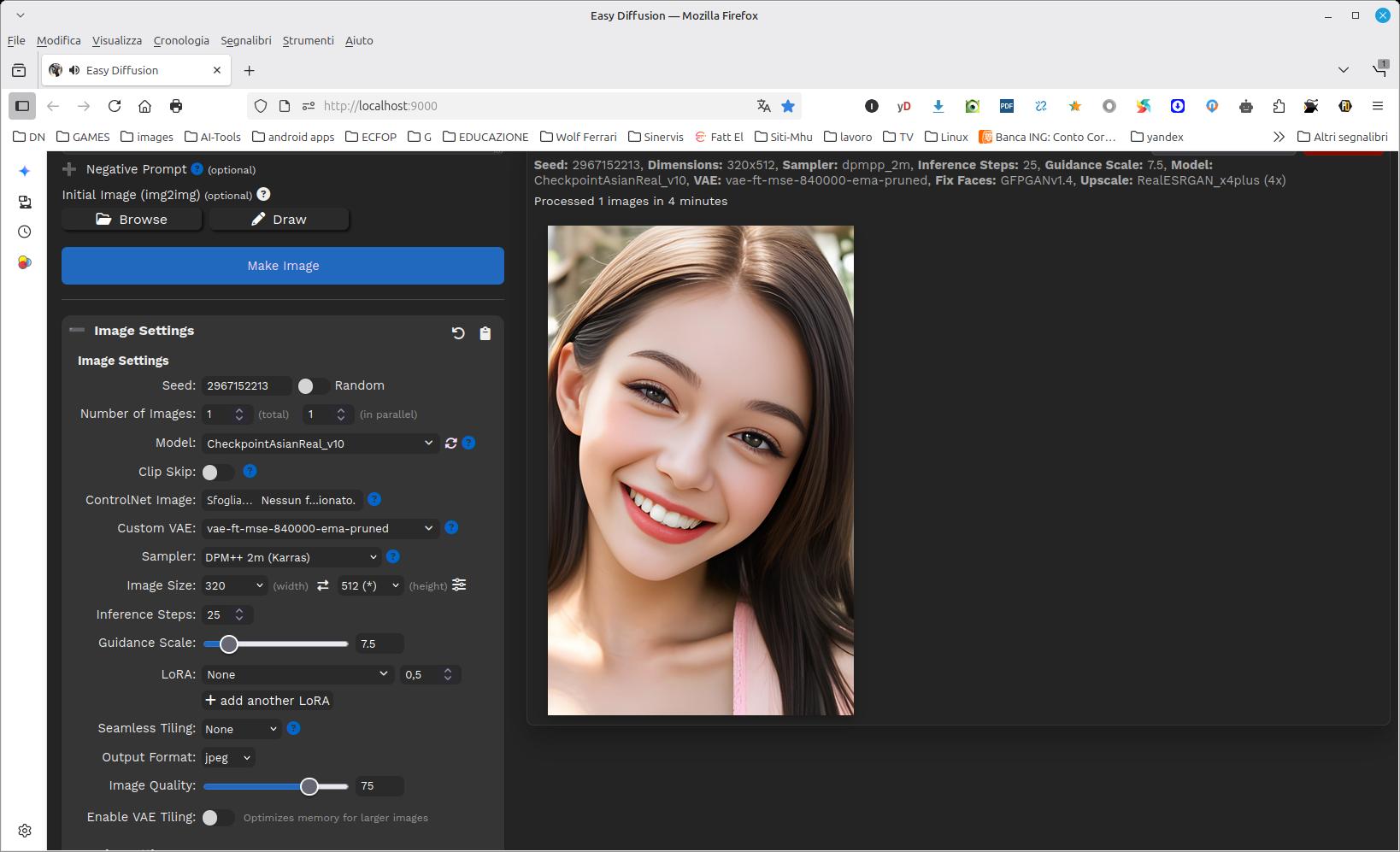Open custom image size settings icon
1400x852 pixels.
(x=459, y=585)
